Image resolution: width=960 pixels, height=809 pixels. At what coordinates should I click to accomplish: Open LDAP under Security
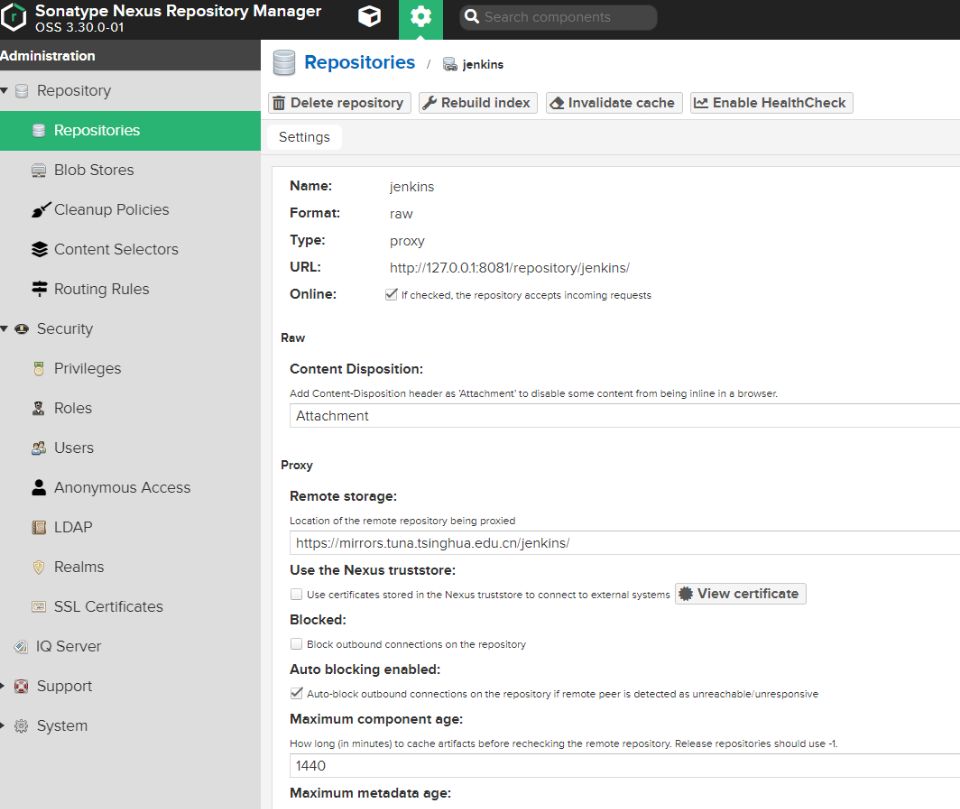tap(130, 527)
